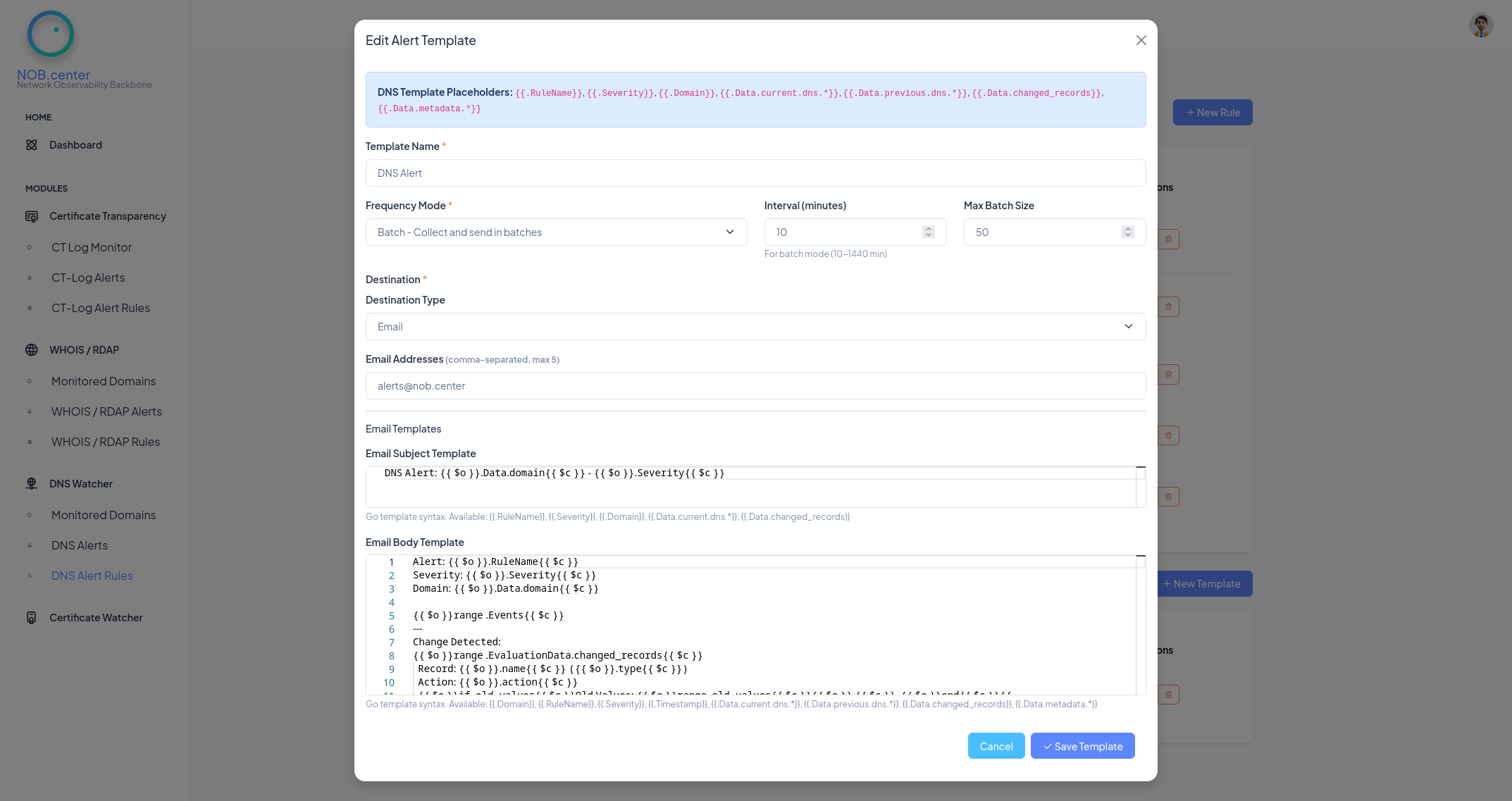Select DNS Alert Rules in the sidebar
The height and width of the screenshot is (801, 1512).
[x=92, y=576]
